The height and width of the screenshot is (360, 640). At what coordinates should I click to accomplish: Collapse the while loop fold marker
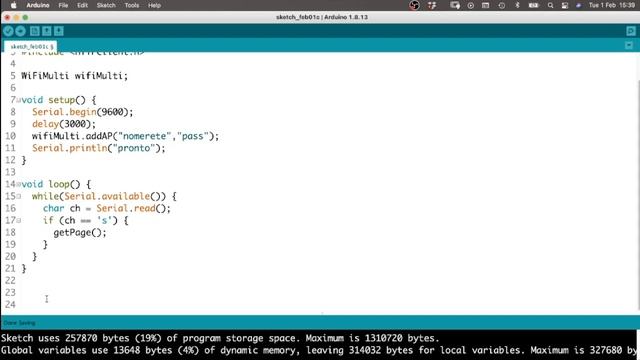tap(18, 196)
